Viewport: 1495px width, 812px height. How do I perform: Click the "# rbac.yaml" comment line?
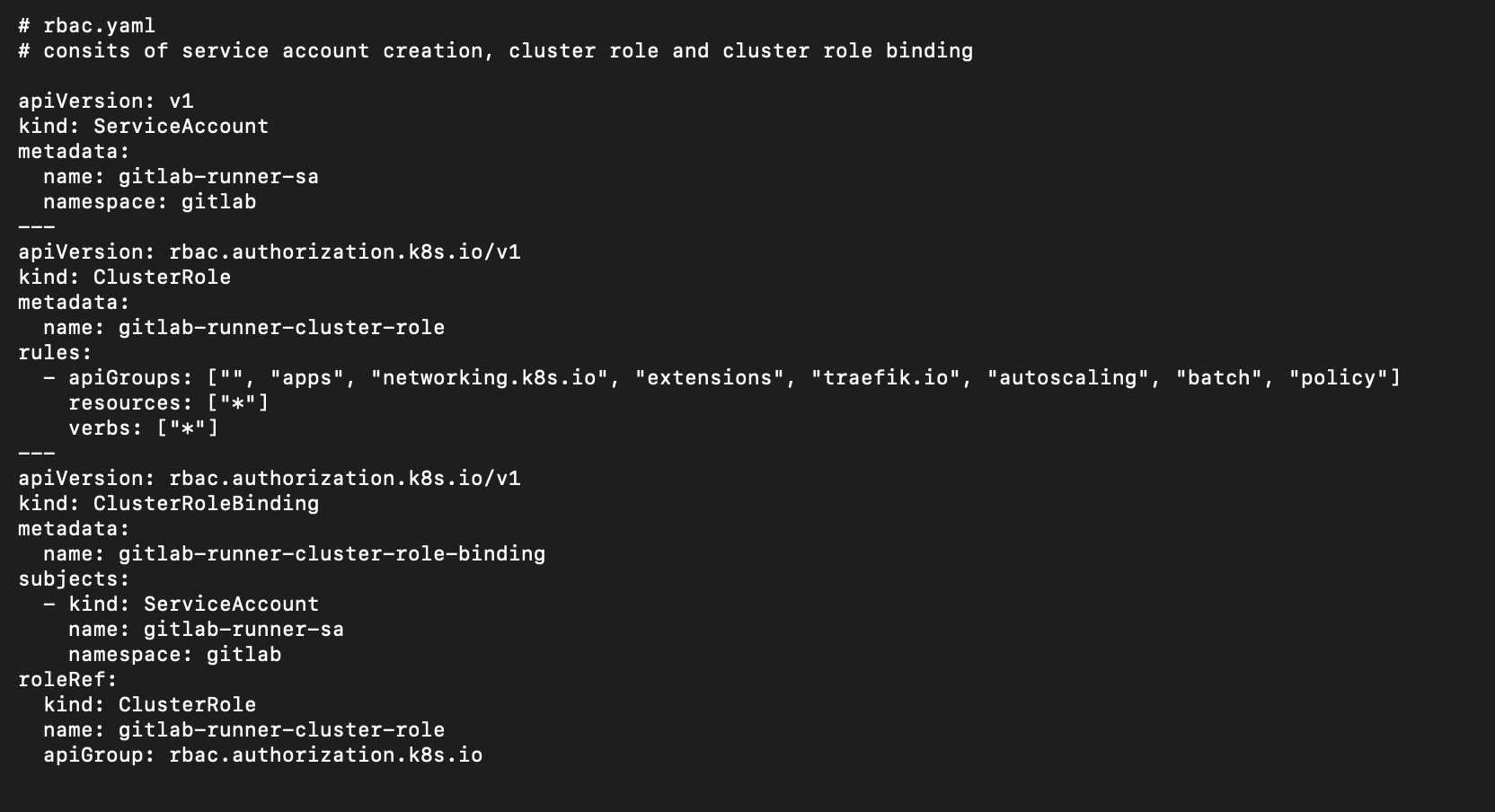pos(86,26)
